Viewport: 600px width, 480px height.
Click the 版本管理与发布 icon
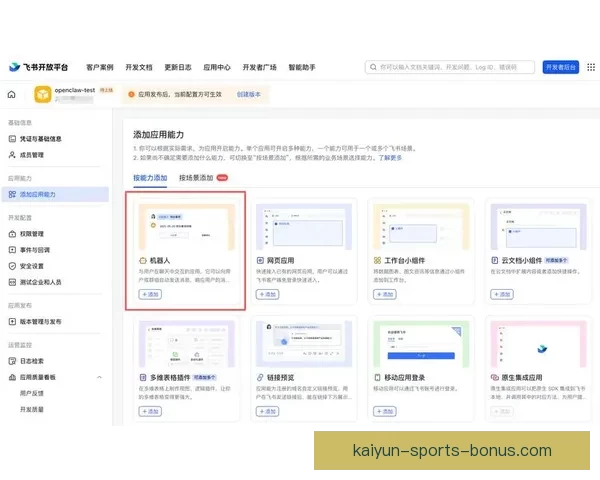(12, 321)
